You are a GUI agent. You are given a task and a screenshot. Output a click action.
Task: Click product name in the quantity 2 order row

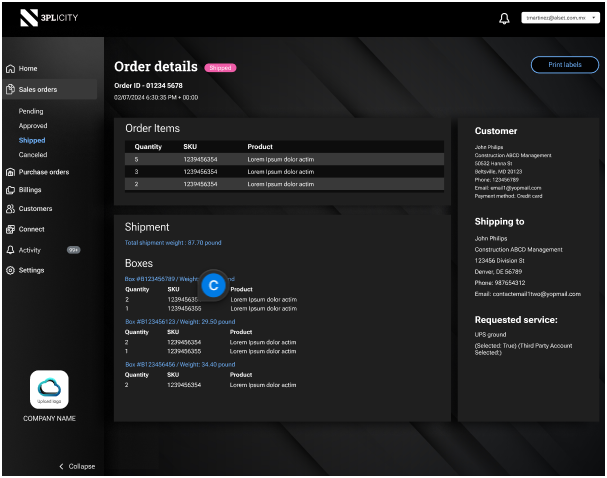[x=281, y=184]
